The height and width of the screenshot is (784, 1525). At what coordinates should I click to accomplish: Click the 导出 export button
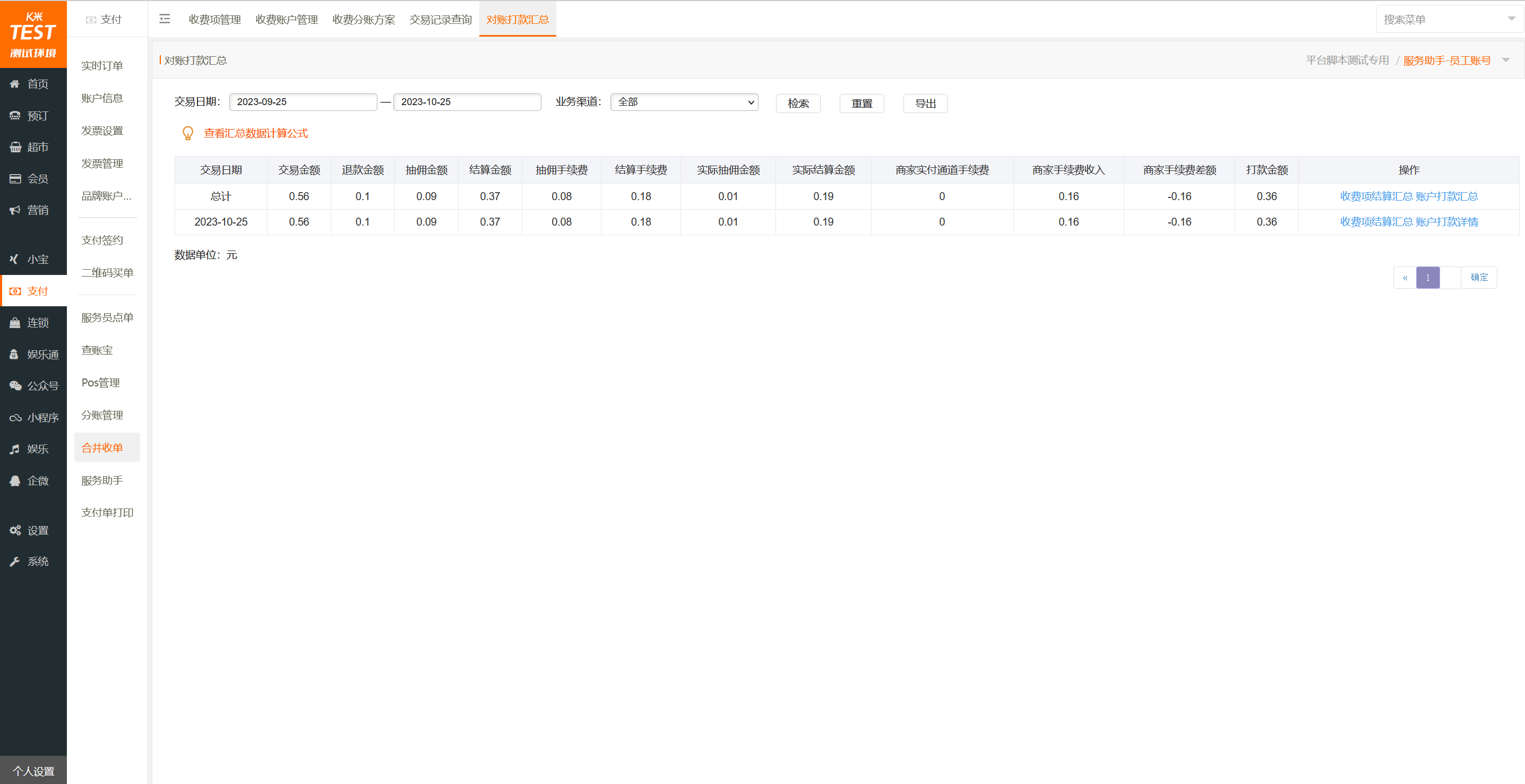click(x=925, y=104)
